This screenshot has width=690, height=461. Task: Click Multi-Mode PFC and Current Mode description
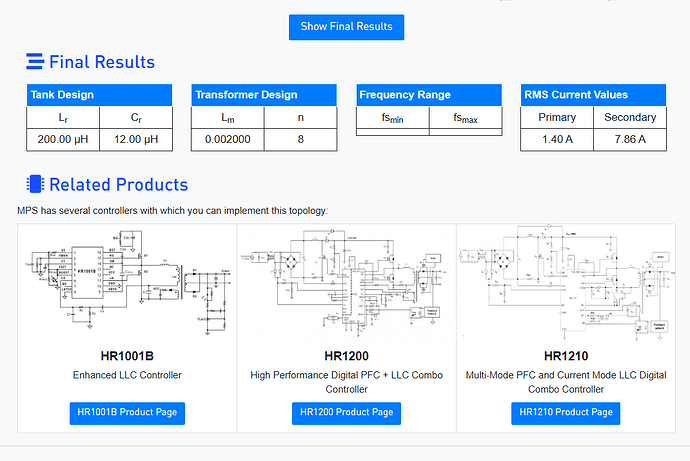pyautogui.click(x=565, y=382)
